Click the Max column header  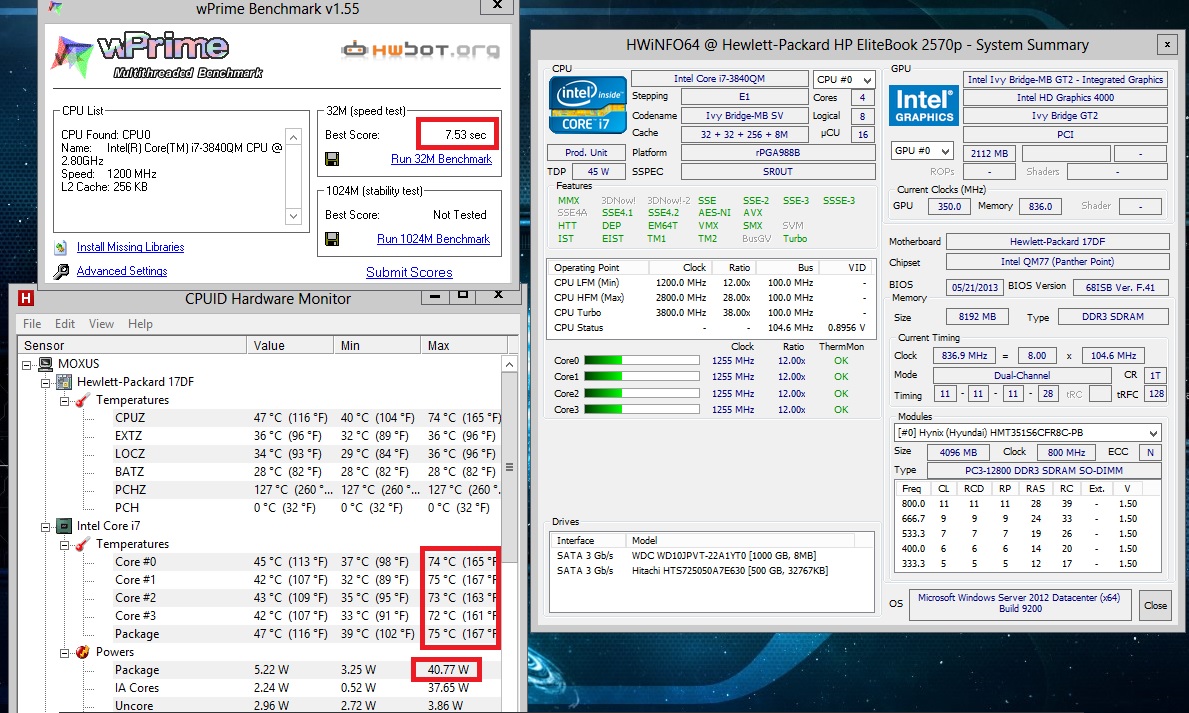pyautogui.click(x=464, y=346)
